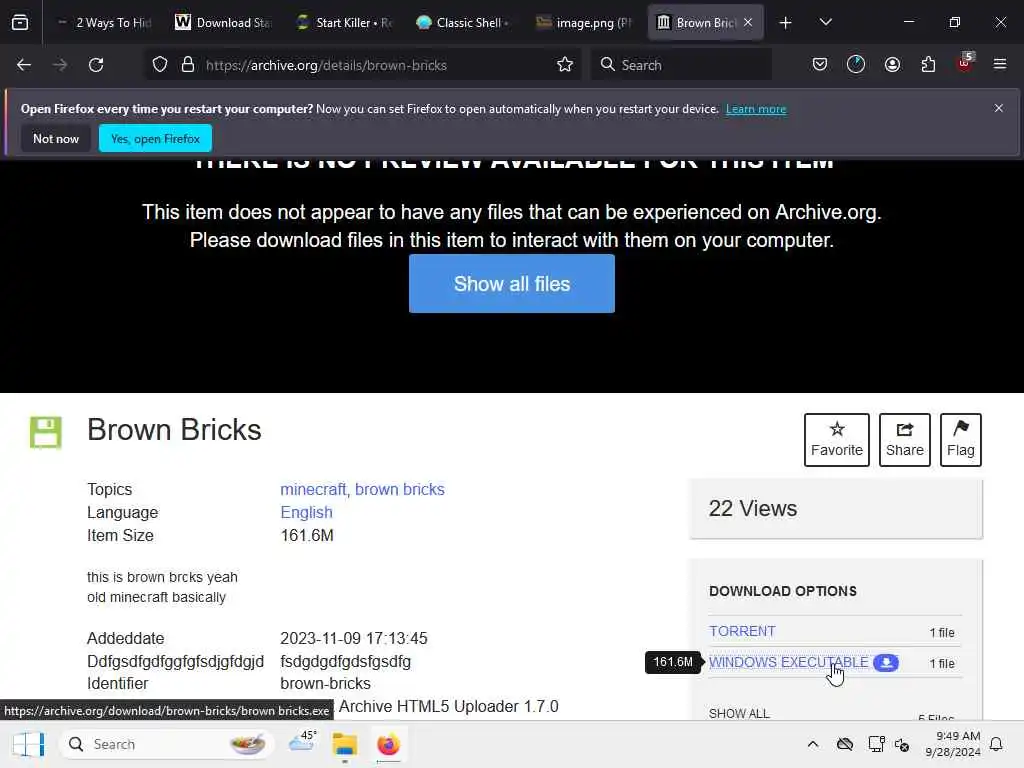Share this Brown Bricks item
The image size is (1024, 768).
point(904,440)
